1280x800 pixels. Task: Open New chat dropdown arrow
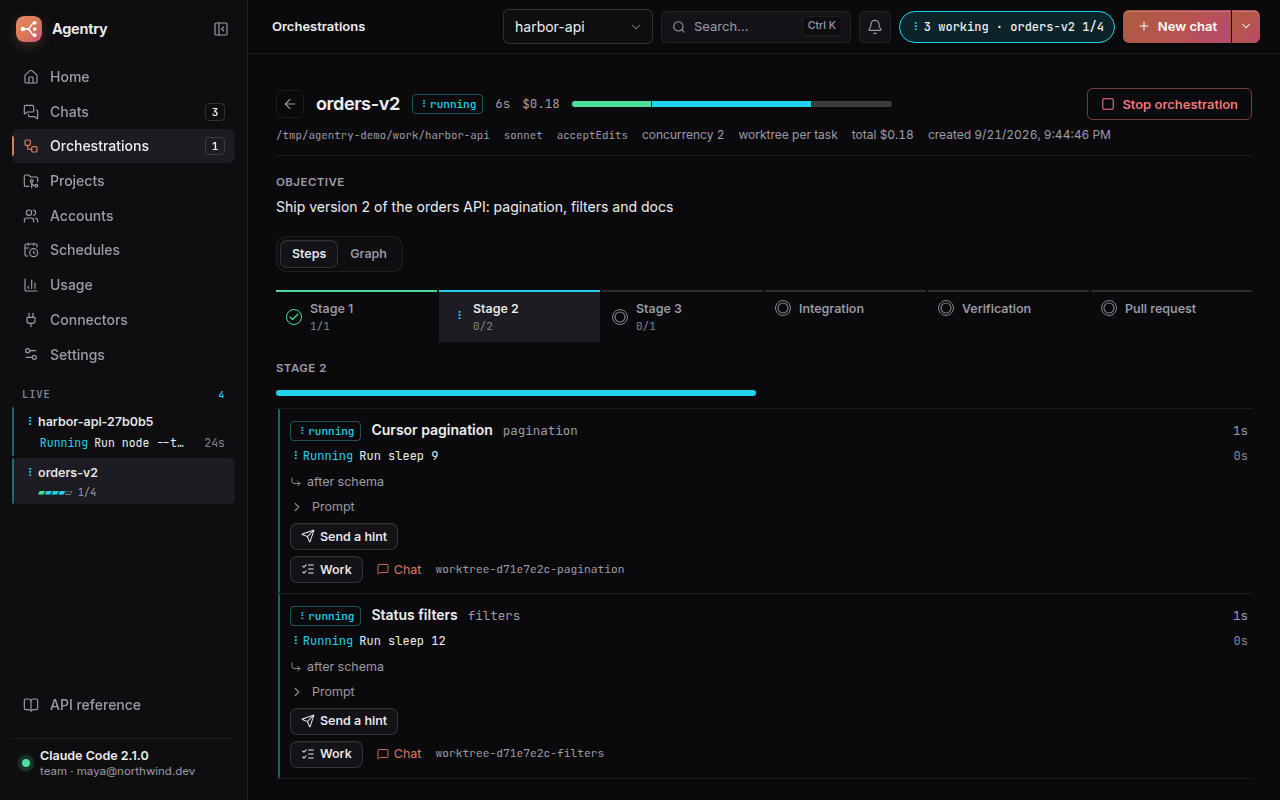click(1245, 27)
